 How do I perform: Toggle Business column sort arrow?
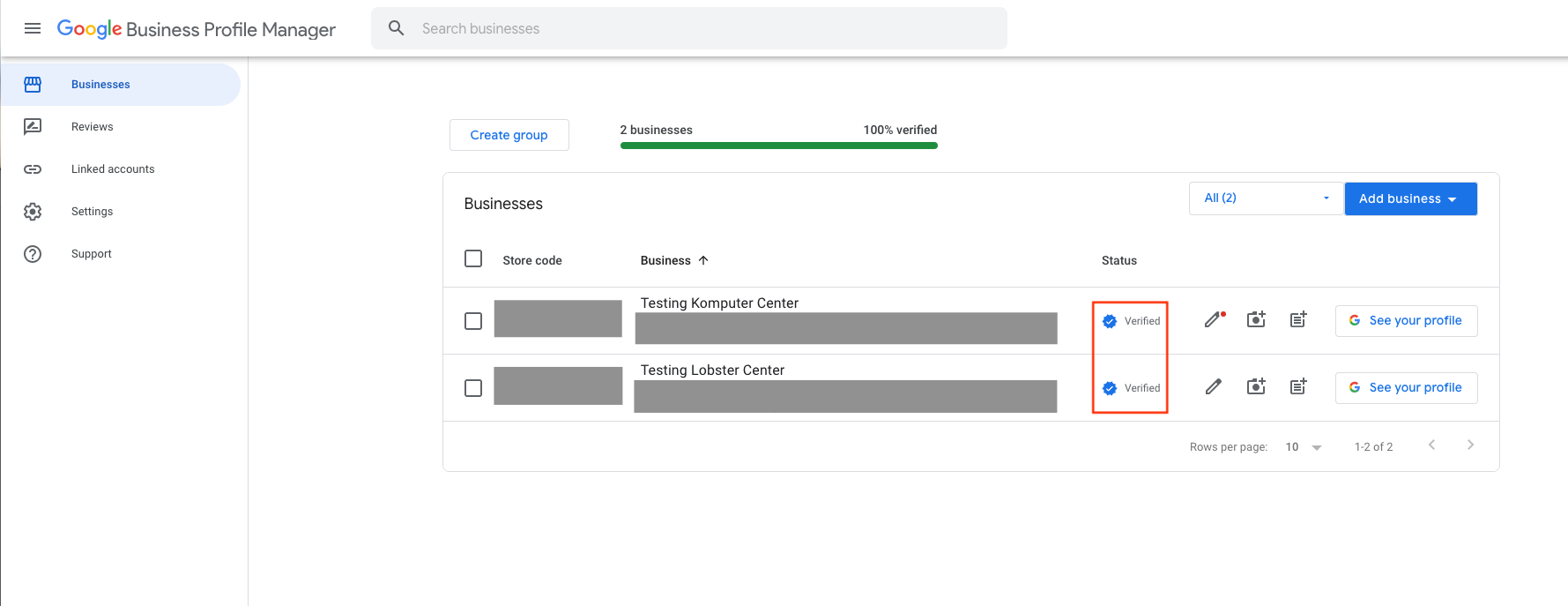coord(703,260)
